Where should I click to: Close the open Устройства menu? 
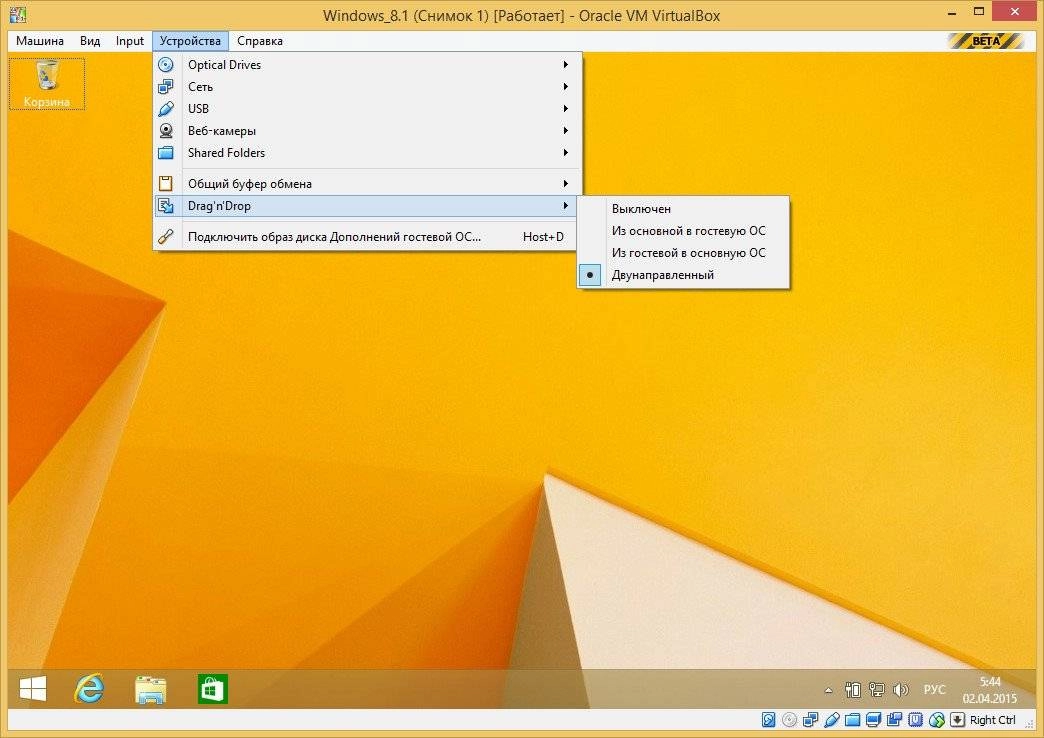[x=190, y=41]
